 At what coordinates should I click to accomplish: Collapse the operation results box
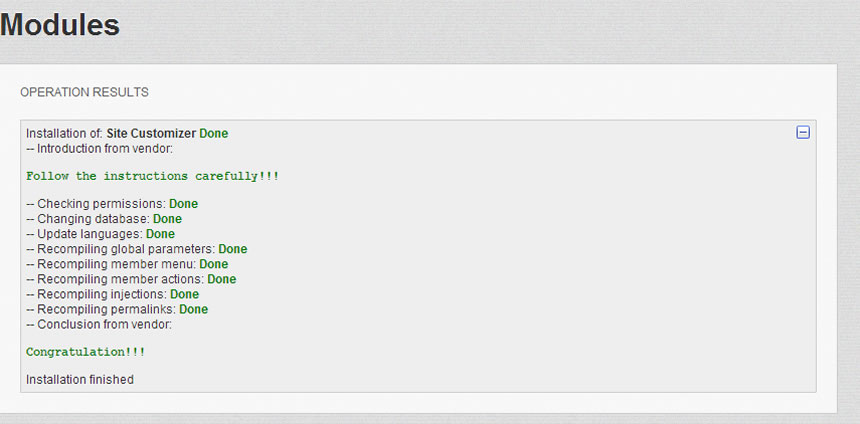(803, 132)
